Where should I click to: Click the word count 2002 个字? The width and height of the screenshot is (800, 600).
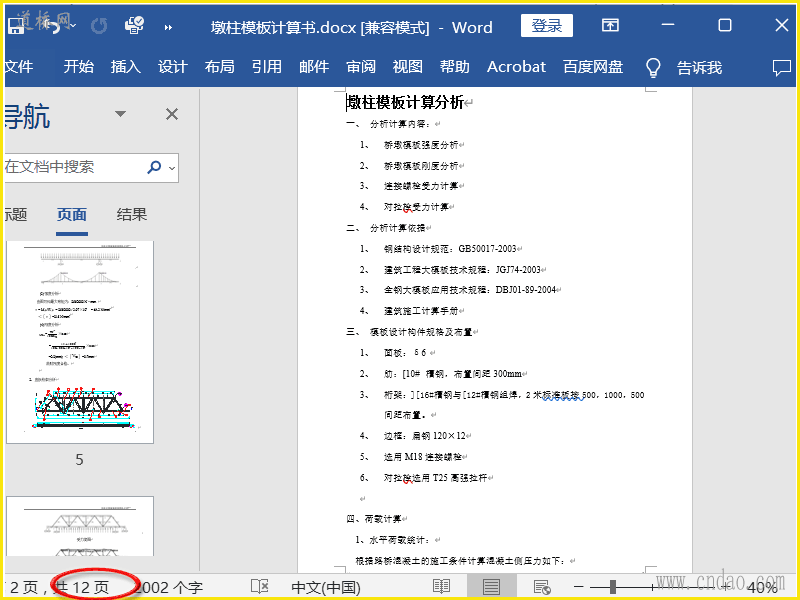pyautogui.click(x=169, y=588)
